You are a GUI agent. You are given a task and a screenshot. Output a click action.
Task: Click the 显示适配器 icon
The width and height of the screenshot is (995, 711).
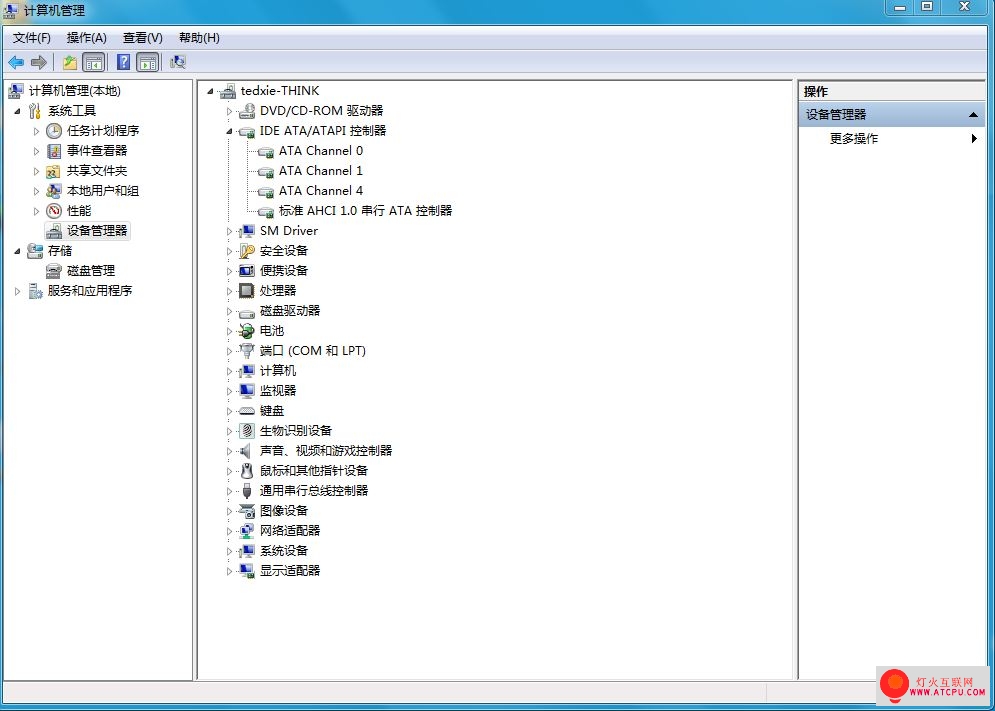coord(247,571)
